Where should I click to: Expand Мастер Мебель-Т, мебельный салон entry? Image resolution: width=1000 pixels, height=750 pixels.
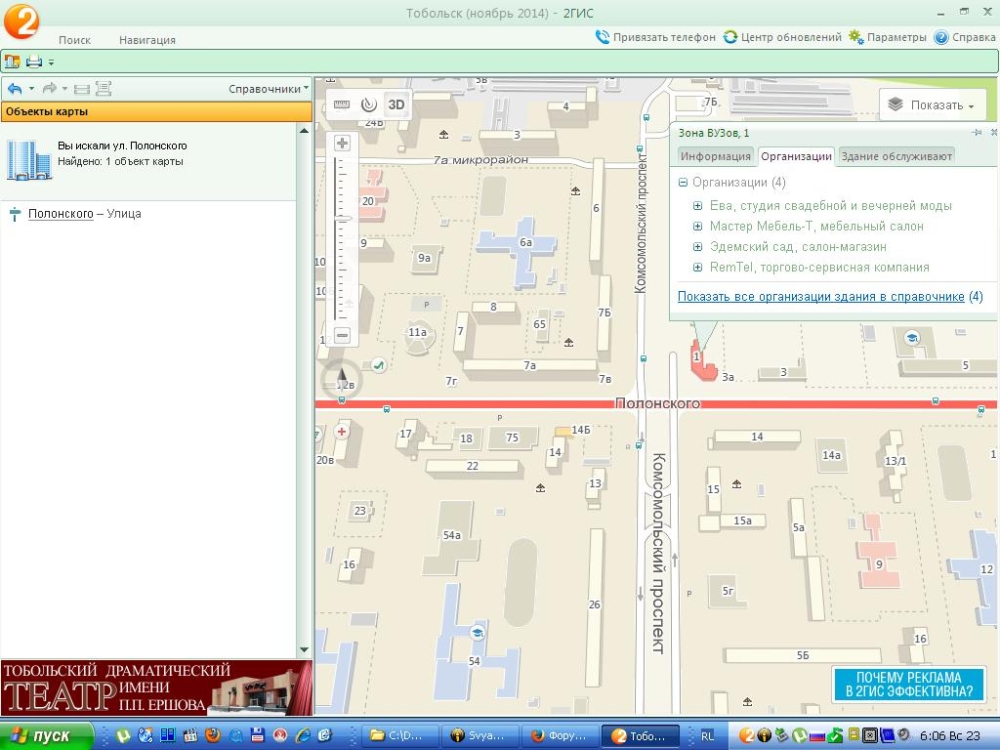click(x=697, y=226)
